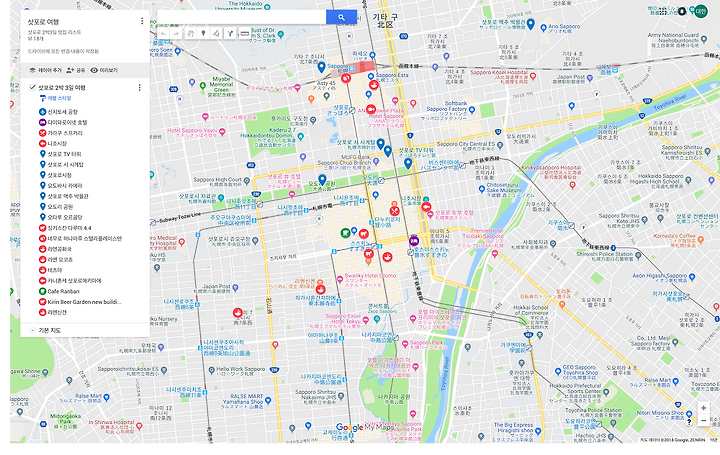
Task: Click the Redo arrow in the map toolbar
Action: [176, 34]
